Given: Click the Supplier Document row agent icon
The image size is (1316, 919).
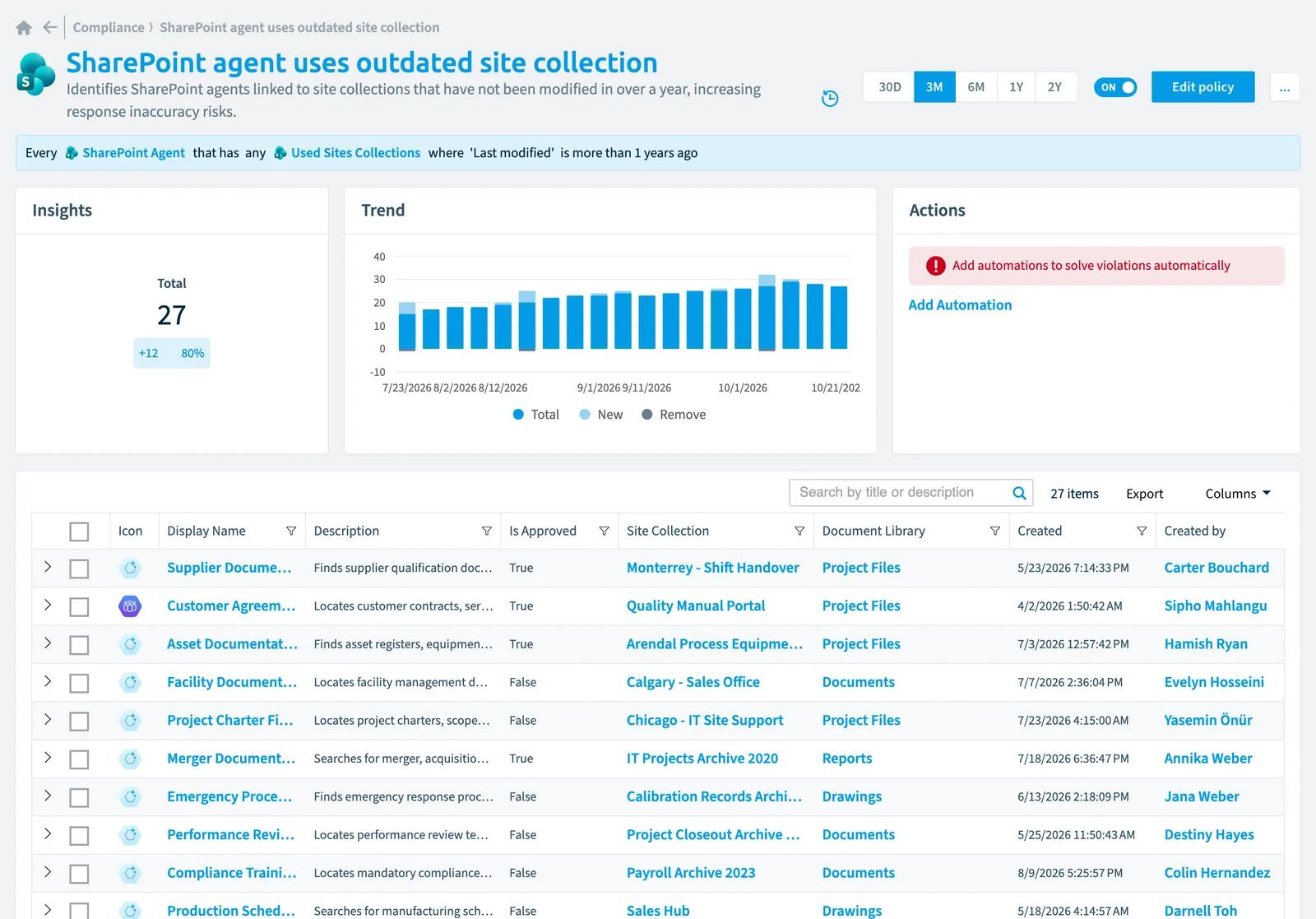Looking at the screenshot, I should (x=130, y=568).
